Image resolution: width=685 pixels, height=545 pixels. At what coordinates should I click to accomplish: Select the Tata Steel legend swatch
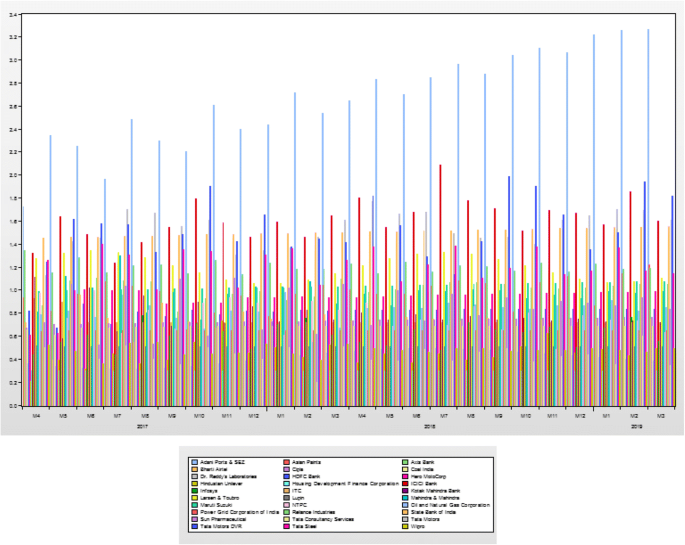click(286, 526)
